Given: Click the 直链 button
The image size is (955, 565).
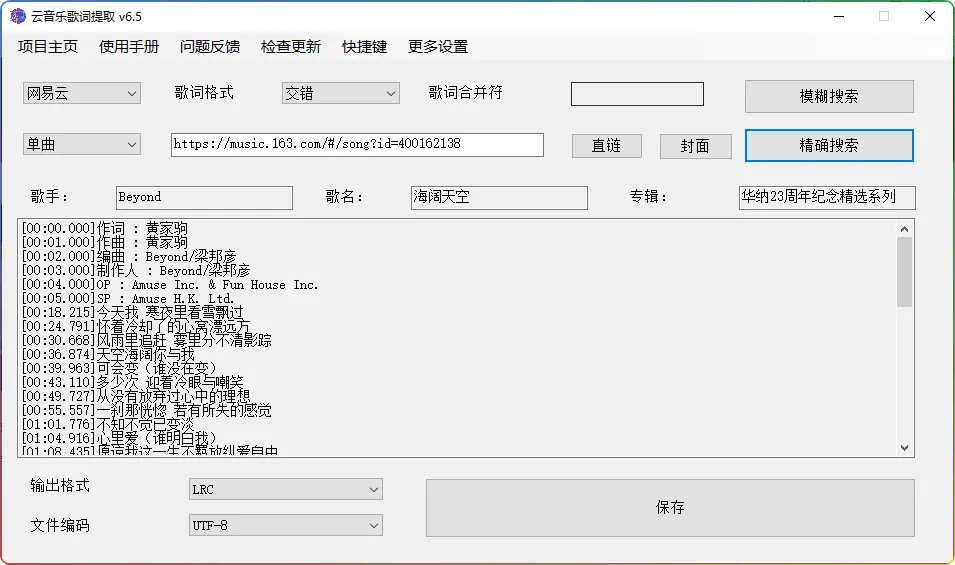Looking at the screenshot, I should point(606,146).
